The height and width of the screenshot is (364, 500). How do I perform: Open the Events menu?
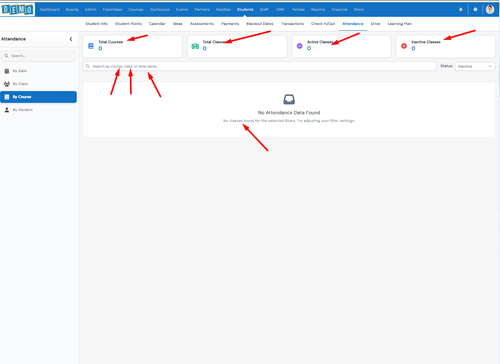point(182,9)
